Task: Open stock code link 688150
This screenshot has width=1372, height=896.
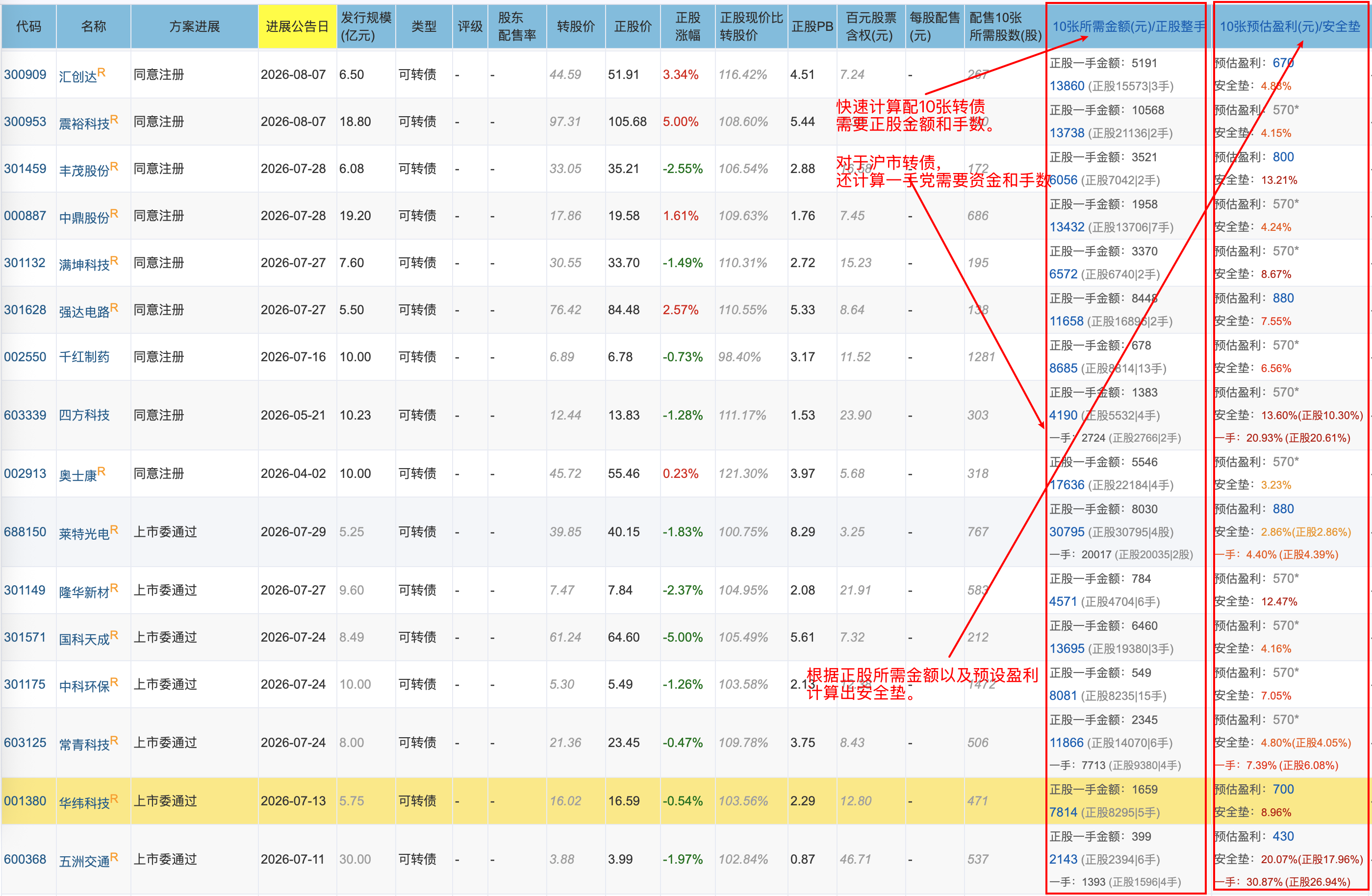Action: [x=25, y=532]
